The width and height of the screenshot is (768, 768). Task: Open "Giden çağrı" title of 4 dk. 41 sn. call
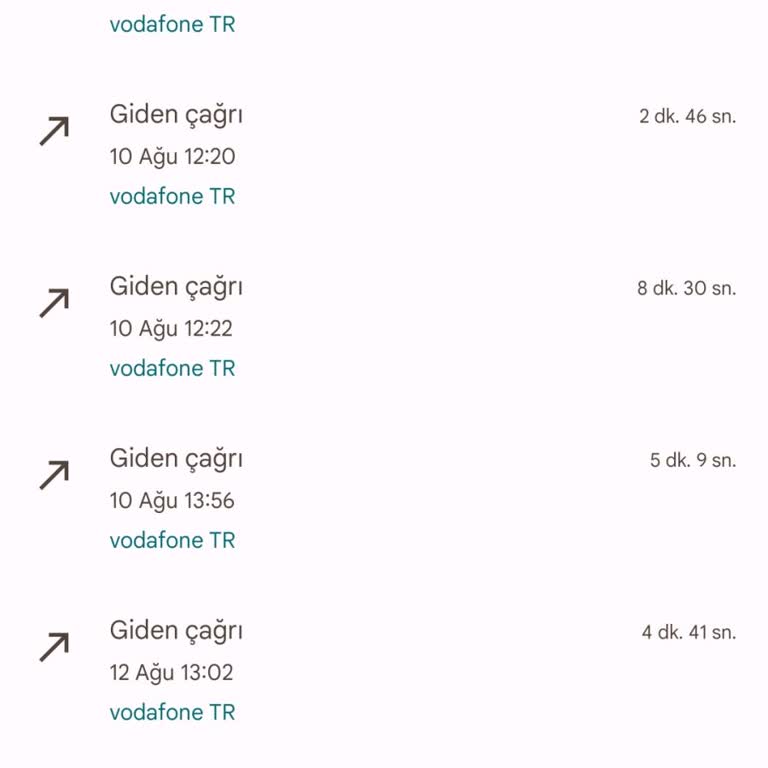(x=176, y=632)
